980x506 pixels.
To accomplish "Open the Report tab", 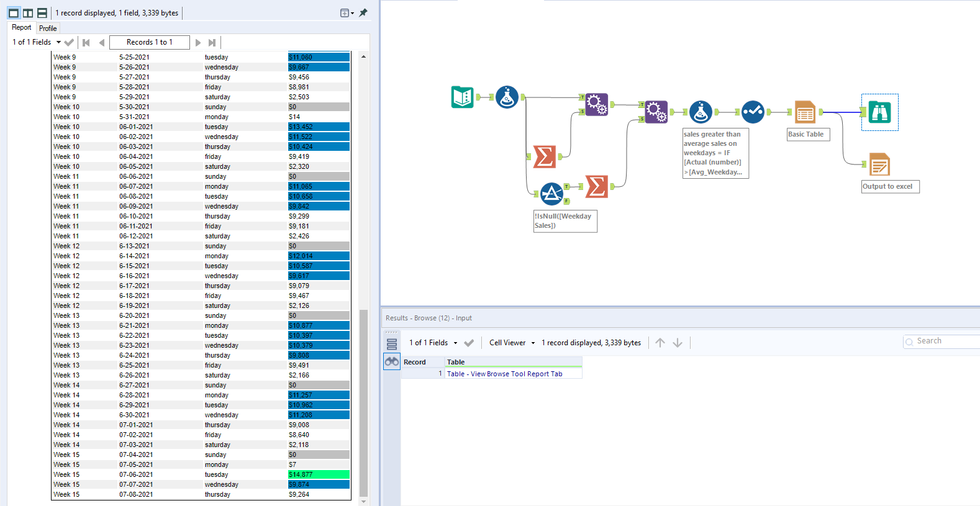I will coord(21,28).
